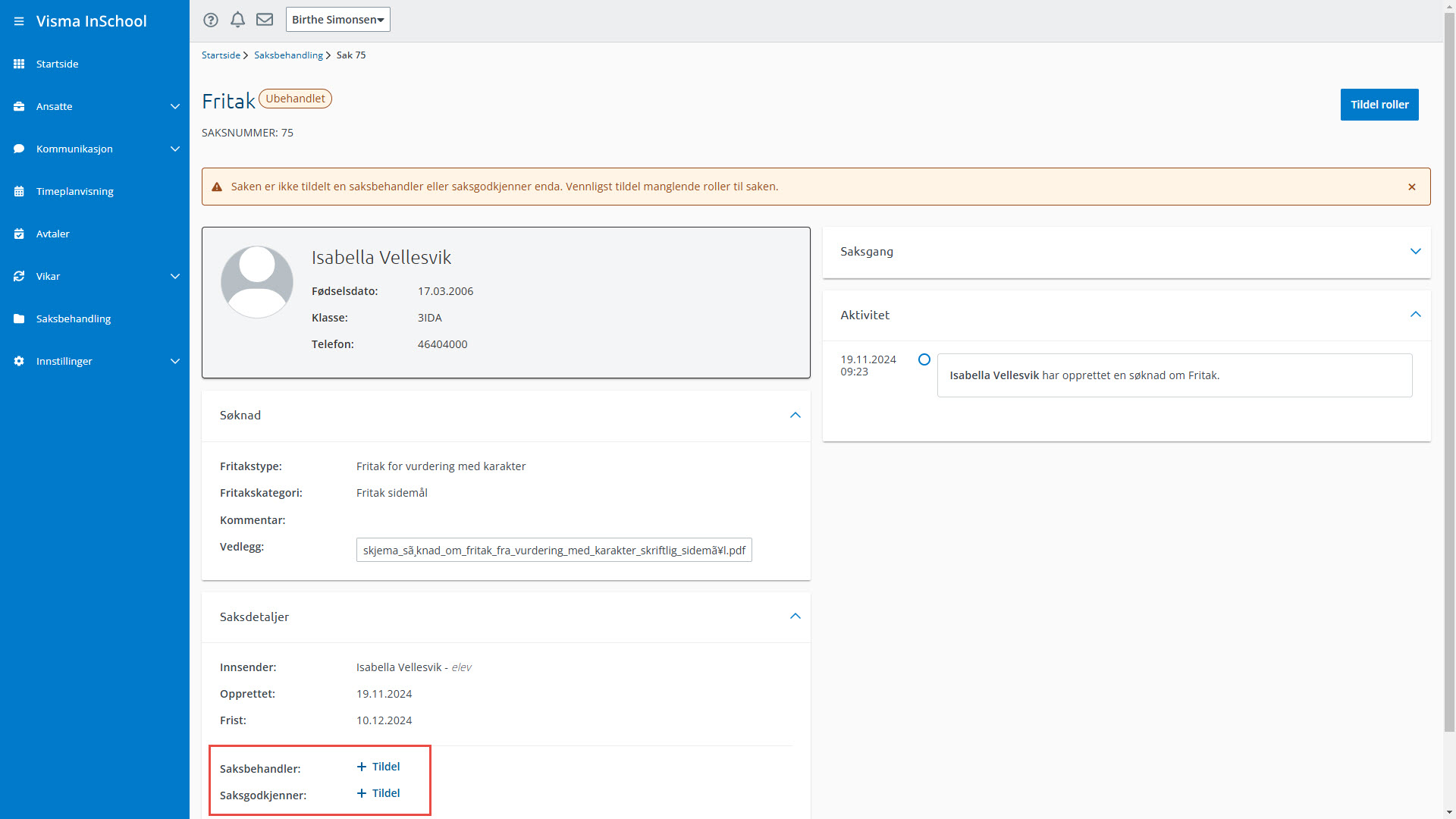Open messages envelope icon
Viewport: 1456px width, 819px height.
coord(265,20)
